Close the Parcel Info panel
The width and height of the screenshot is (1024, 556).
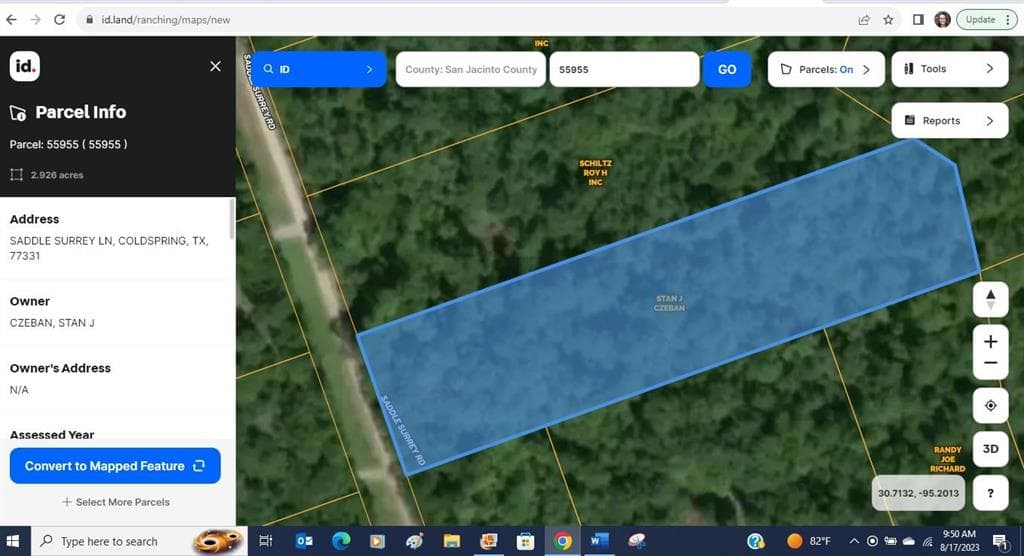[215, 66]
